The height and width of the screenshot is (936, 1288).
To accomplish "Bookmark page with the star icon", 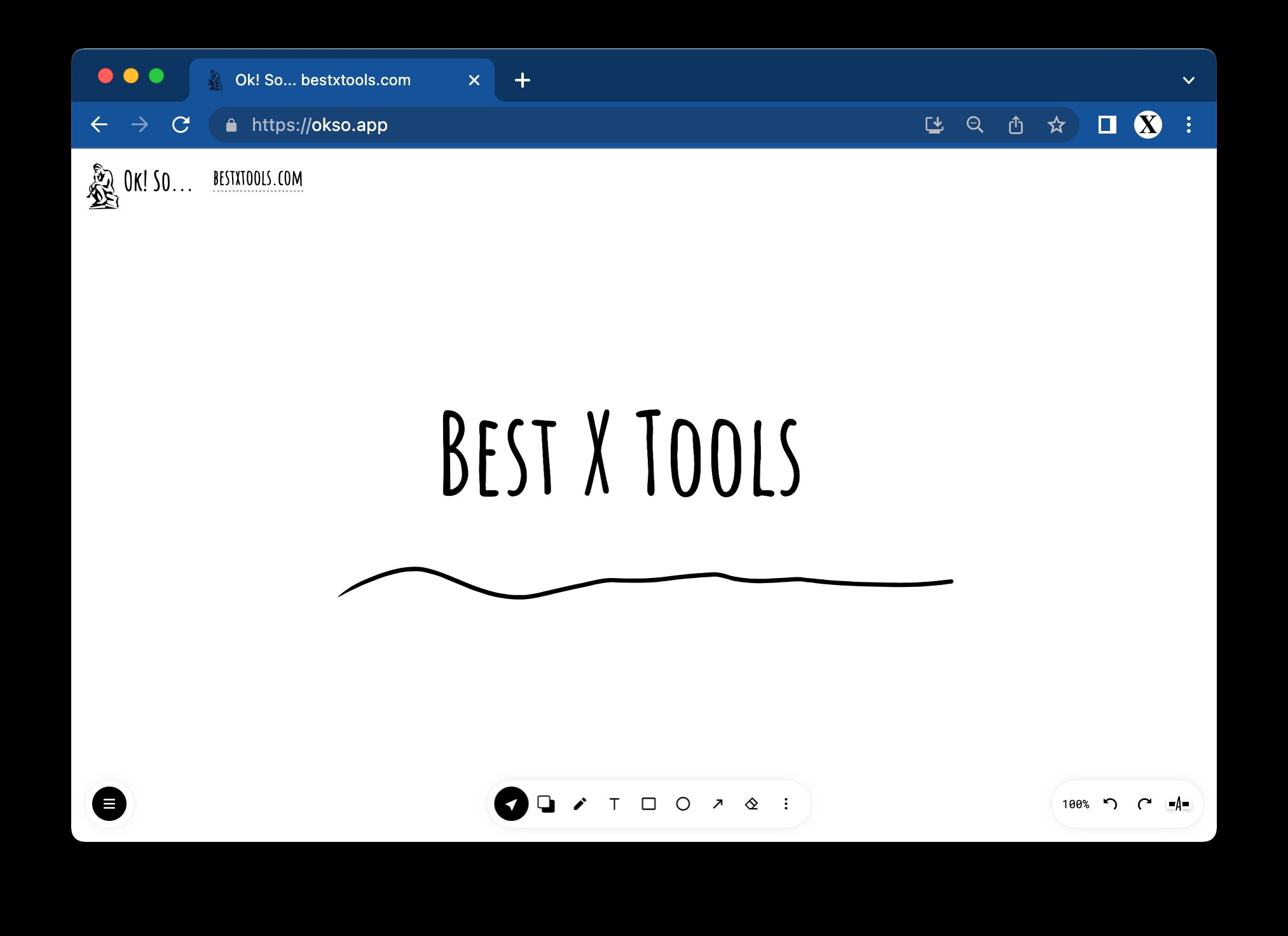I will (1056, 125).
